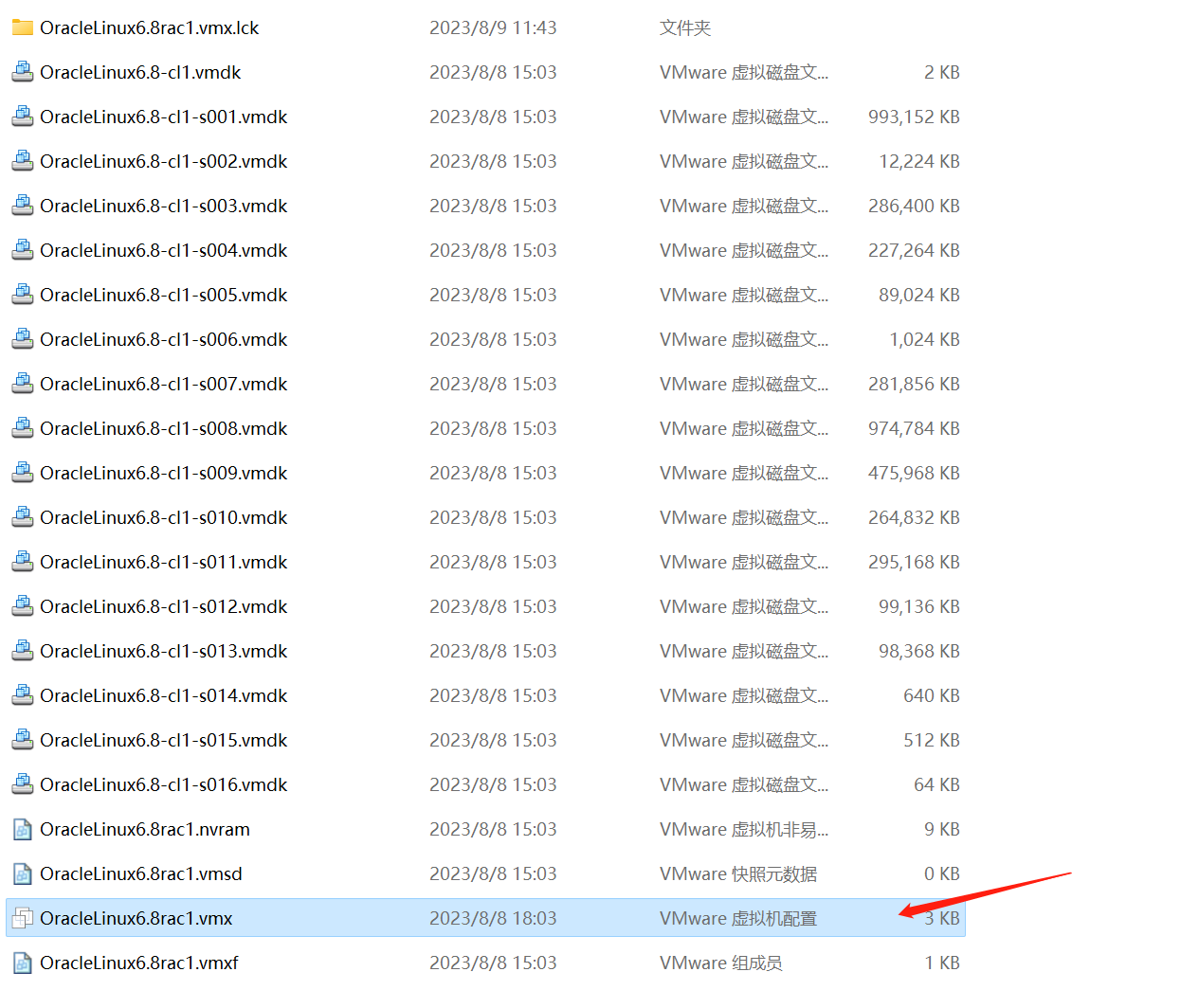The image size is (1199, 1008).
Task: Click the size value 227,264 KB
Action: (914, 250)
